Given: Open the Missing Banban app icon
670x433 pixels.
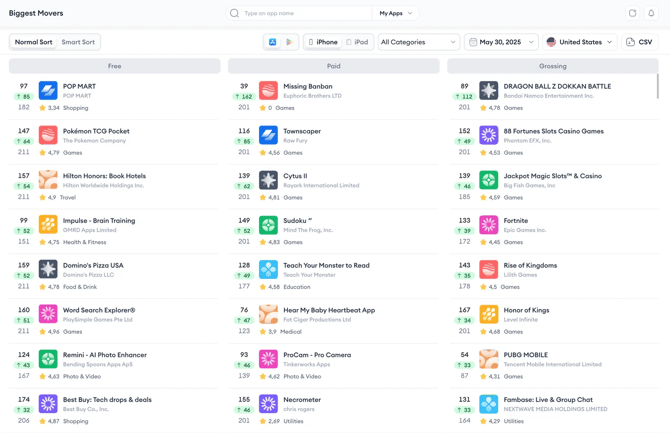Looking at the screenshot, I should 268,91.
